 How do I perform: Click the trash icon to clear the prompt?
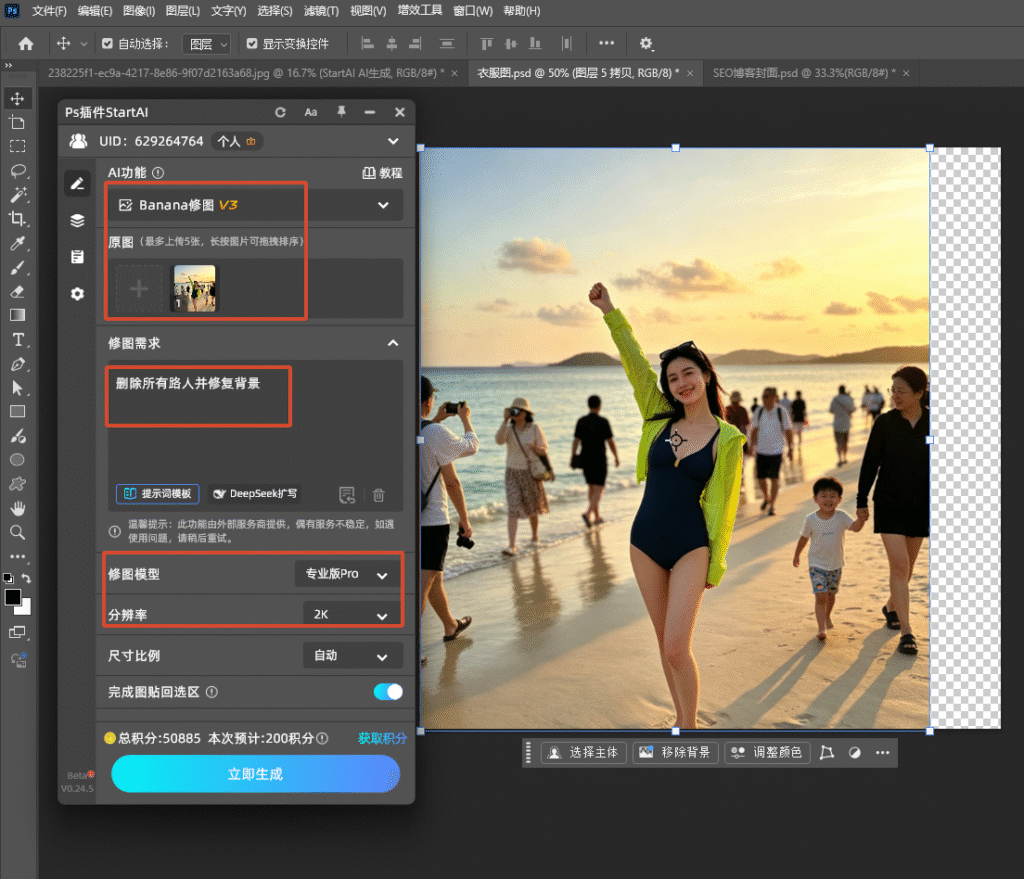coord(379,495)
